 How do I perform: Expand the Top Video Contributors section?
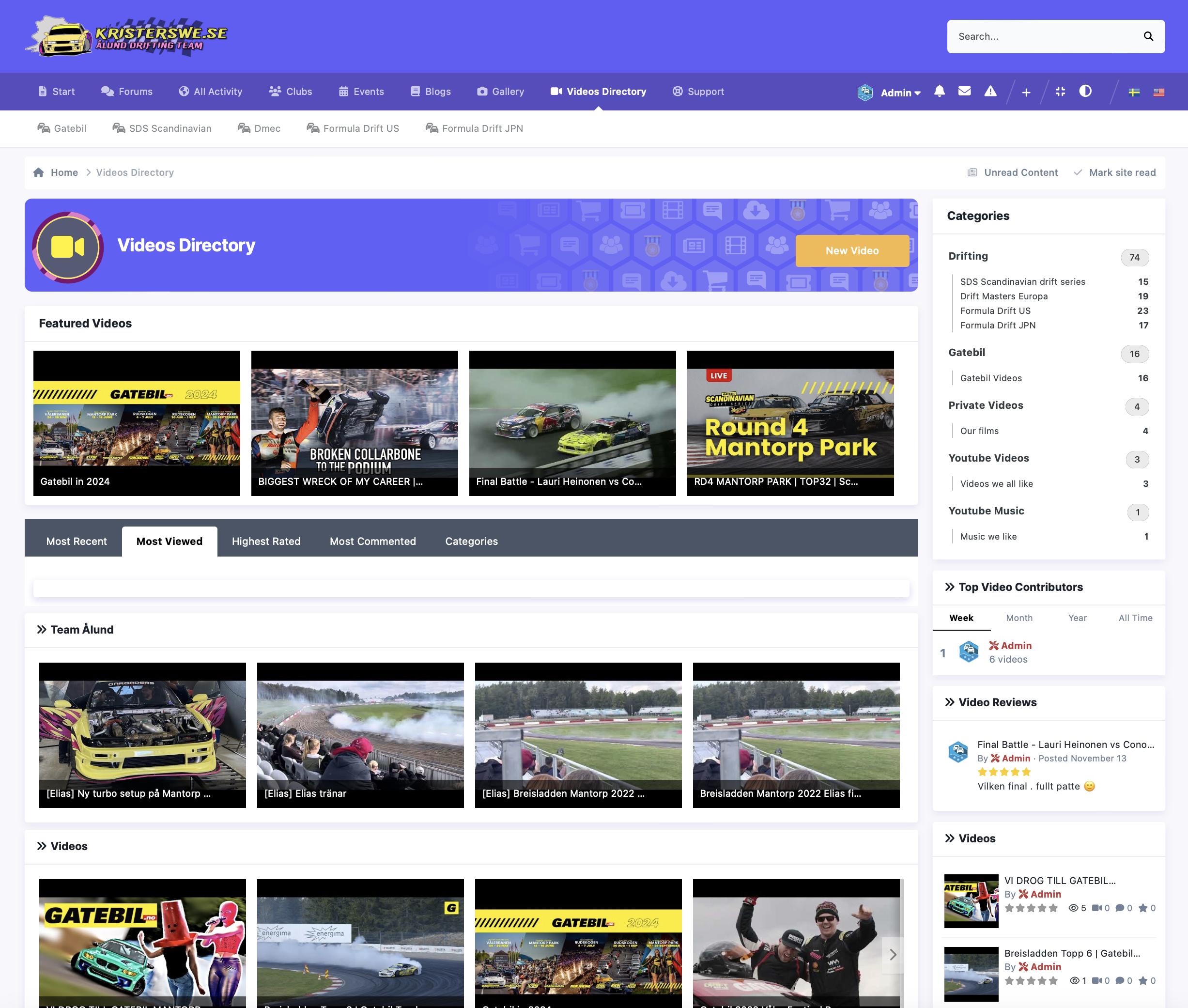[x=950, y=587]
